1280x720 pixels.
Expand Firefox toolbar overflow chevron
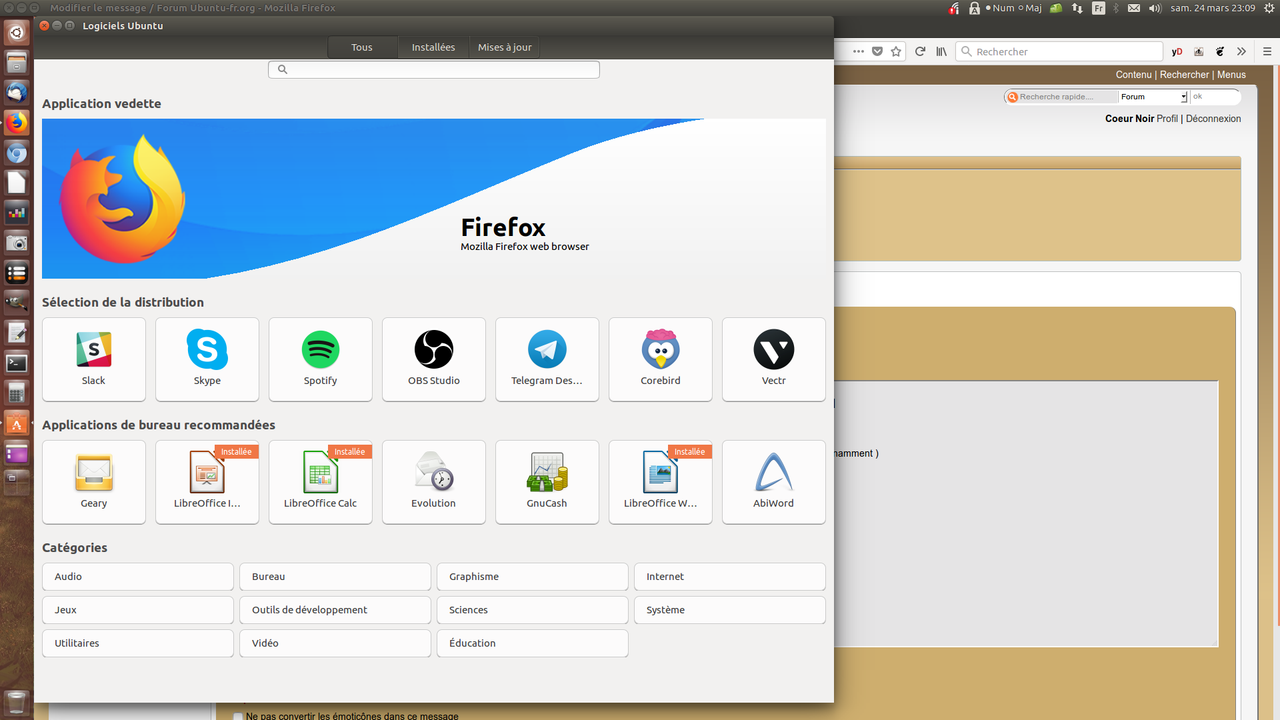[x=1241, y=51]
